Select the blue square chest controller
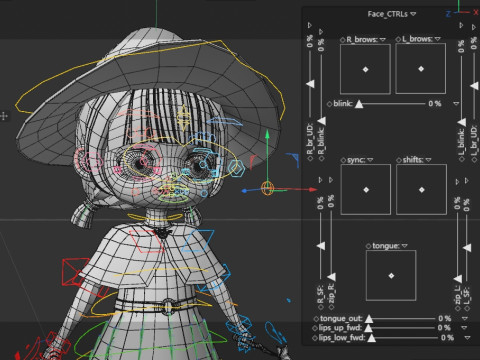This screenshot has width=480, height=360. point(198,240)
